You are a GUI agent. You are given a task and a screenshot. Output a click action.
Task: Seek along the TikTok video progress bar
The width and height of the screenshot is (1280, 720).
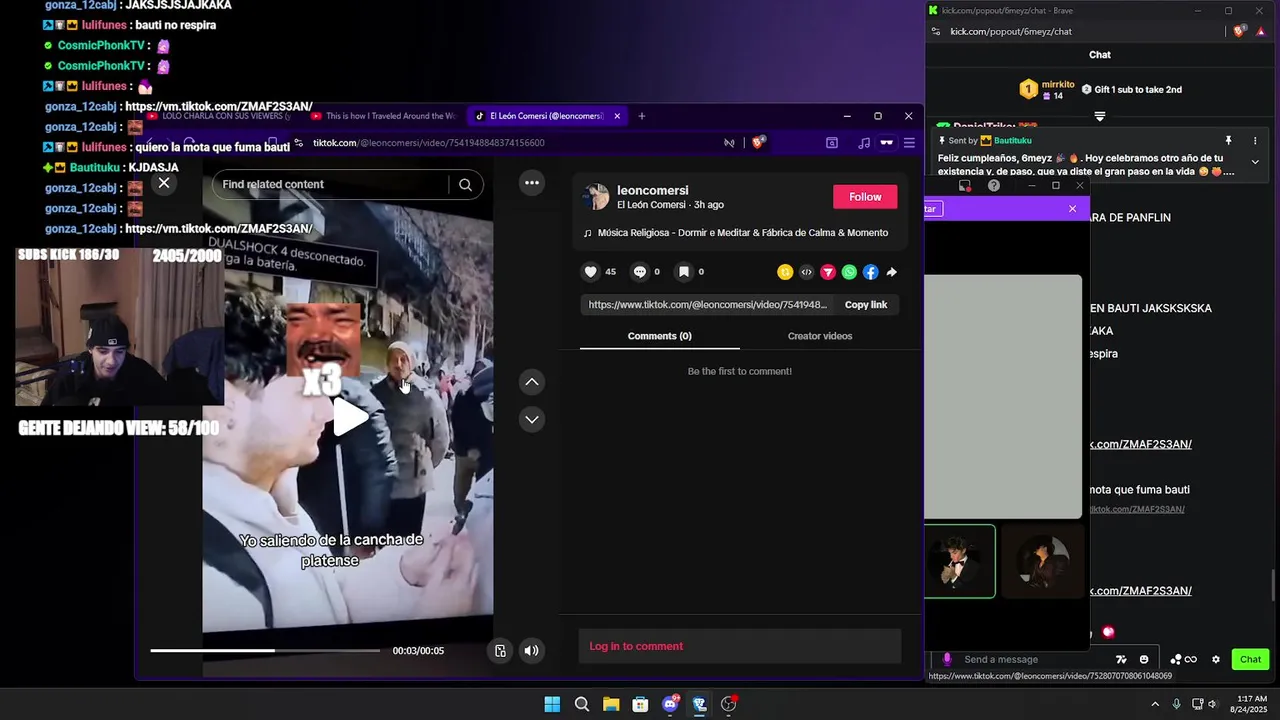pyautogui.click(x=265, y=651)
